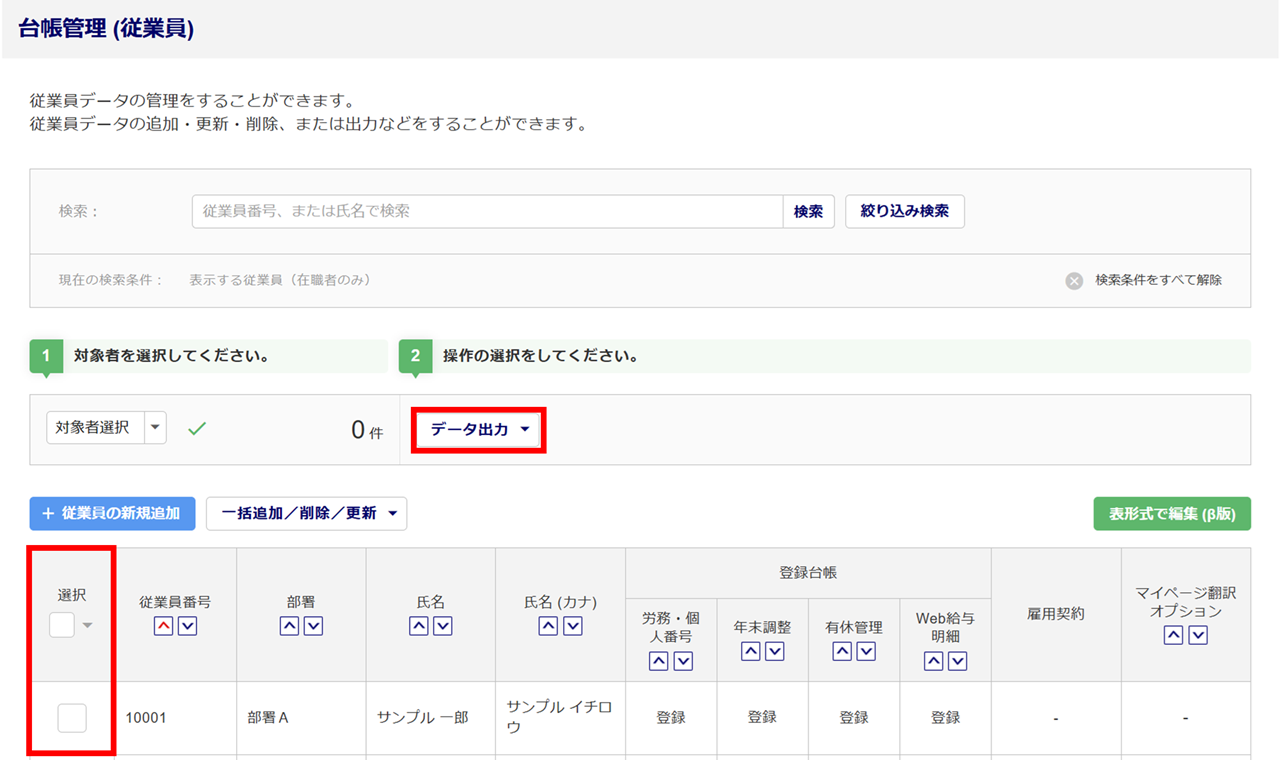Viewport: 1280px width, 760px height.
Task: Open the データ出力 dropdown
Action: pyautogui.click(x=479, y=429)
